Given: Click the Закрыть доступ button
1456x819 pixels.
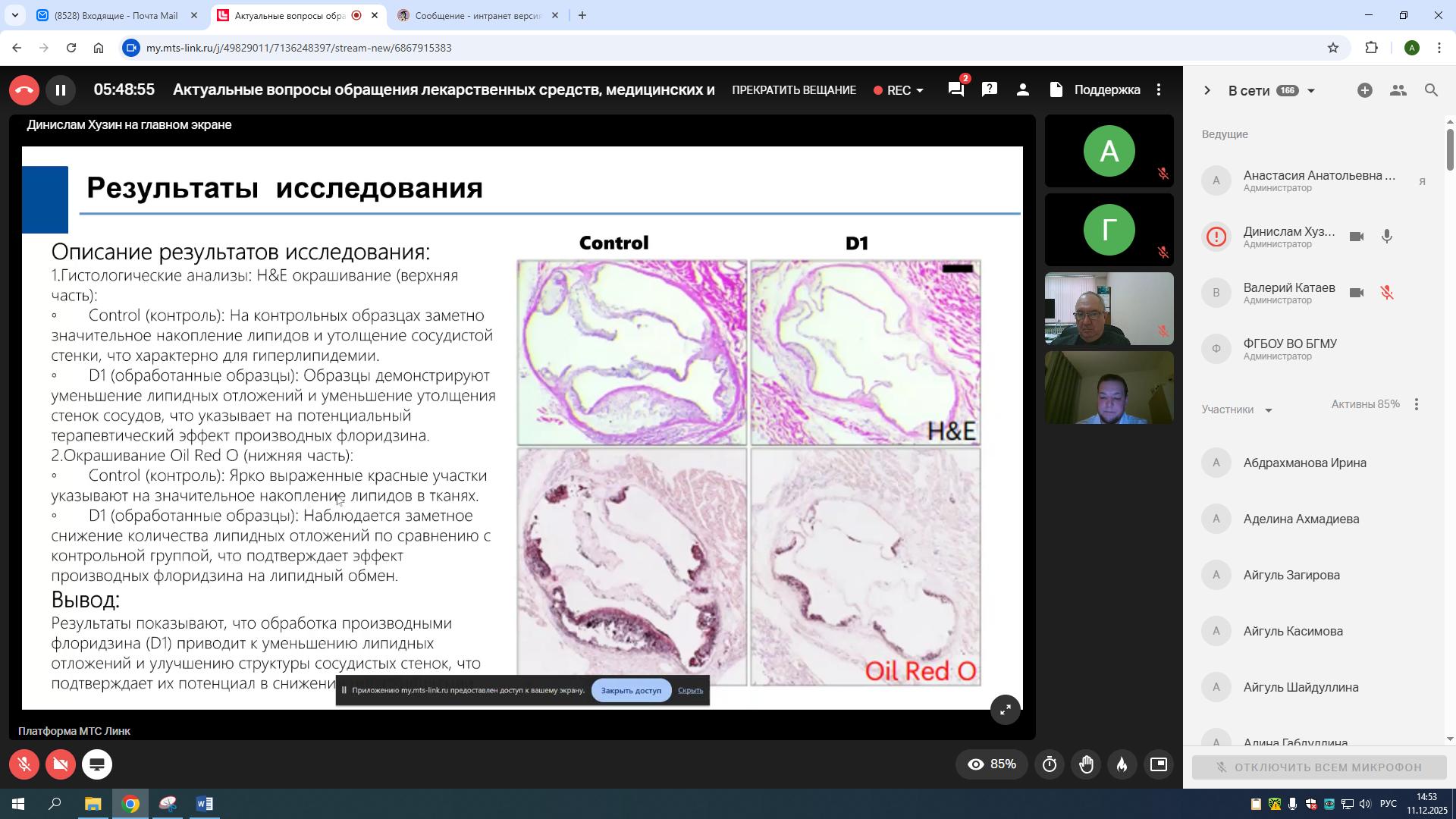Looking at the screenshot, I should click(x=631, y=691).
